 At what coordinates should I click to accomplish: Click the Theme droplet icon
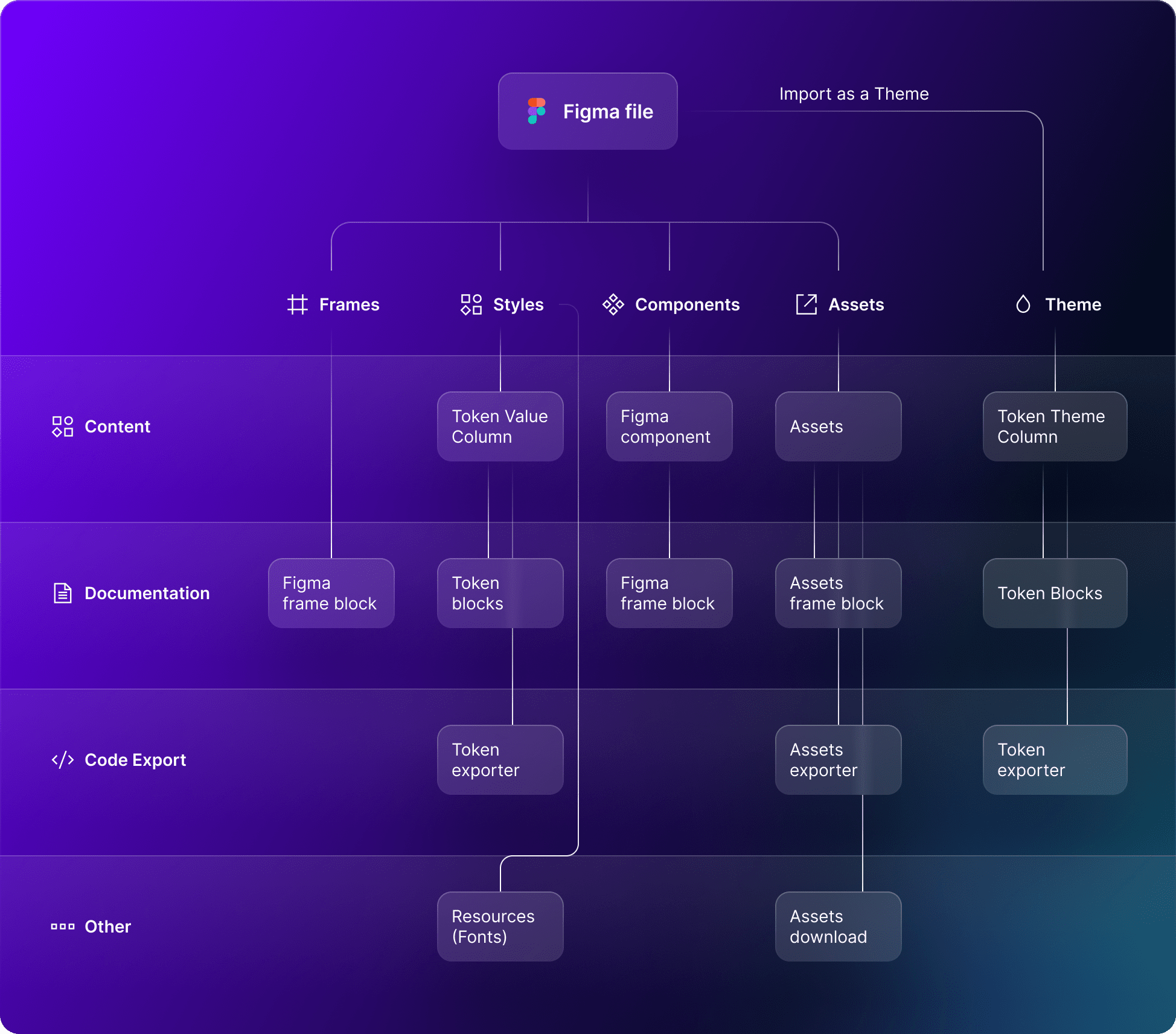point(1023,304)
